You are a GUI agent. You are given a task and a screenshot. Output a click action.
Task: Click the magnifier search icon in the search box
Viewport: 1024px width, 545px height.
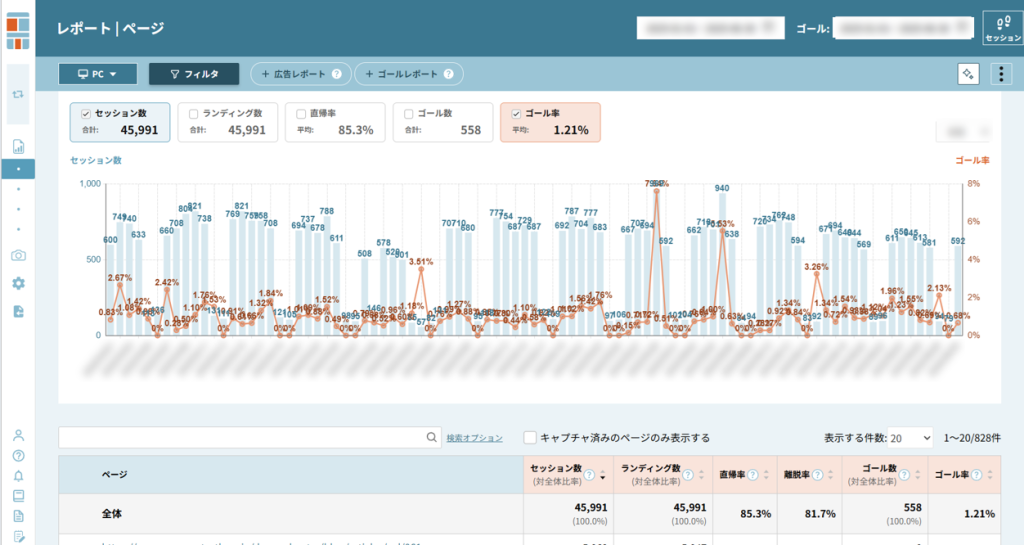(x=432, y=437)
